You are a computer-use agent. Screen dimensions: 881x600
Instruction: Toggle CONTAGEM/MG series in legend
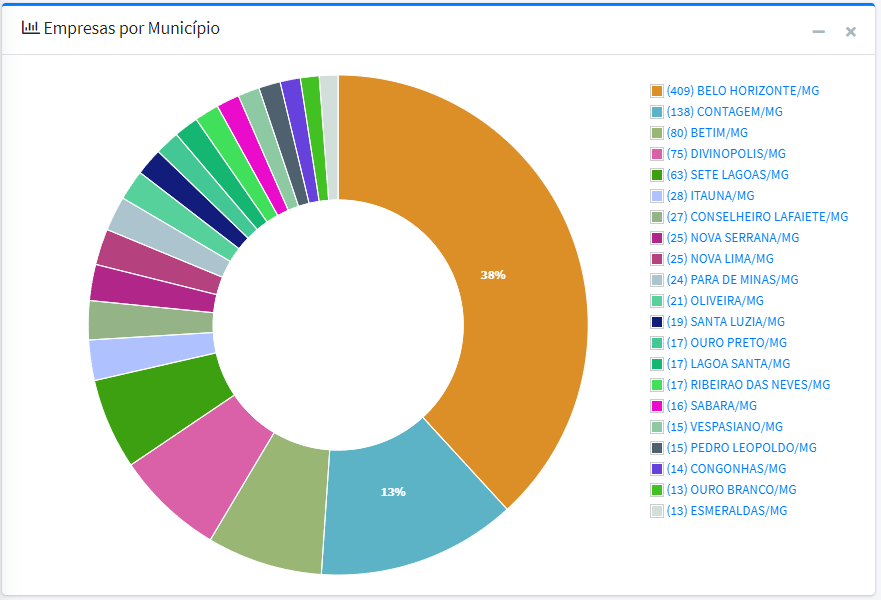(x=724, y=112)
